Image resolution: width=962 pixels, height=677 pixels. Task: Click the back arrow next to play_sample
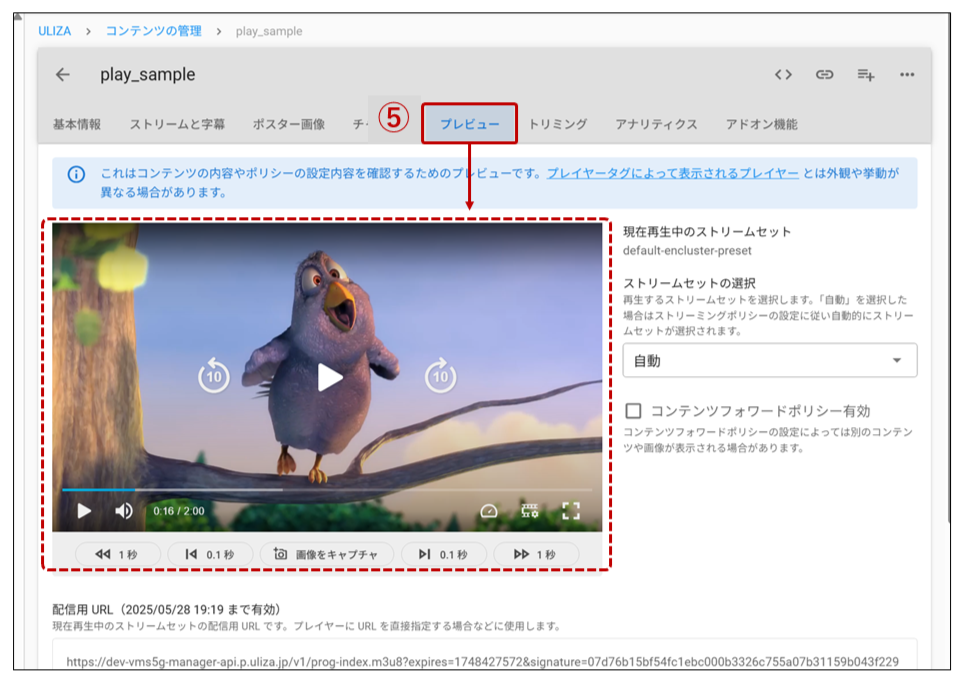(63, 75)
